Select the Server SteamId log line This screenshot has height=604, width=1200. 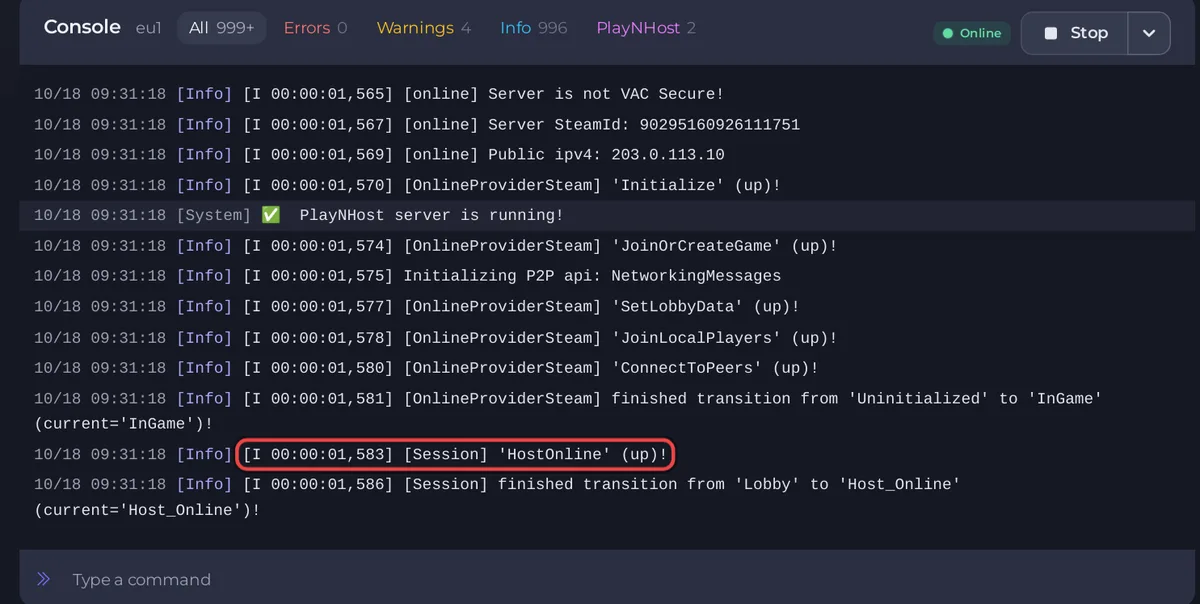point(417,125)
